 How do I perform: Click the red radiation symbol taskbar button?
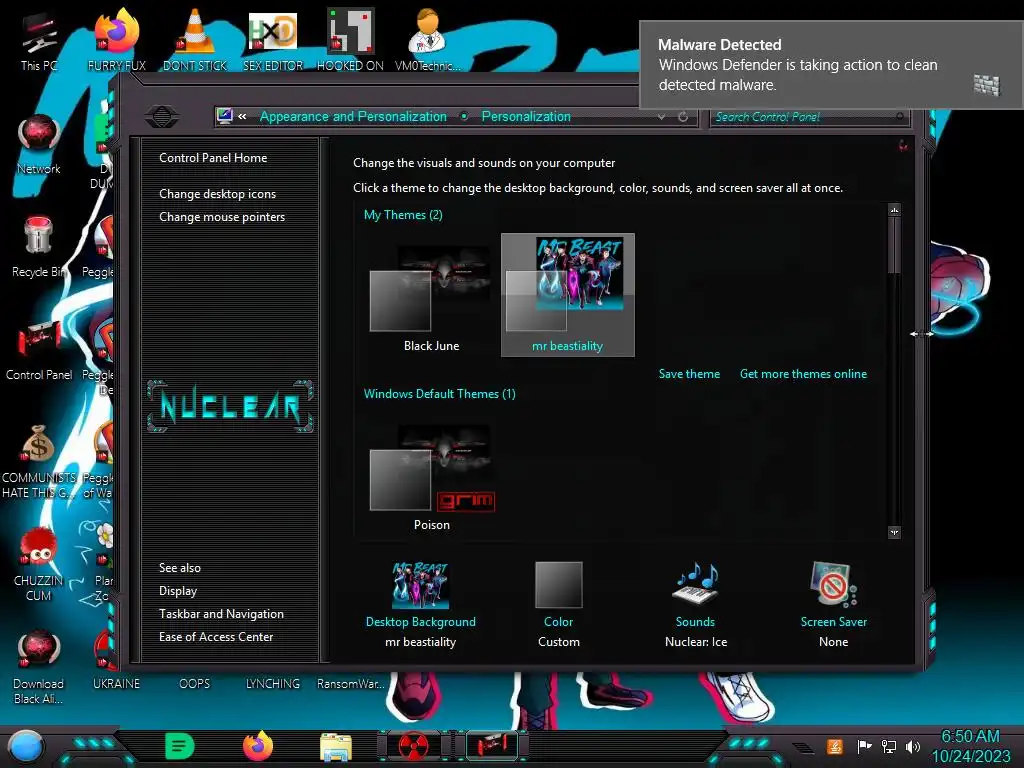[x=413, y=746]
